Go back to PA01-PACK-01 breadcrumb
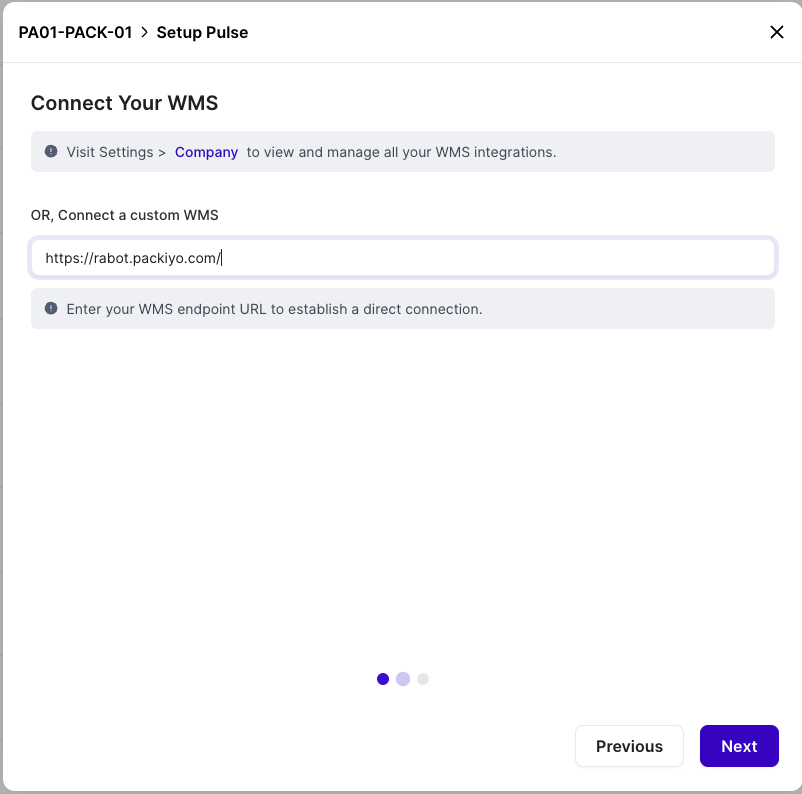802x794 pixels. point(75,32)
